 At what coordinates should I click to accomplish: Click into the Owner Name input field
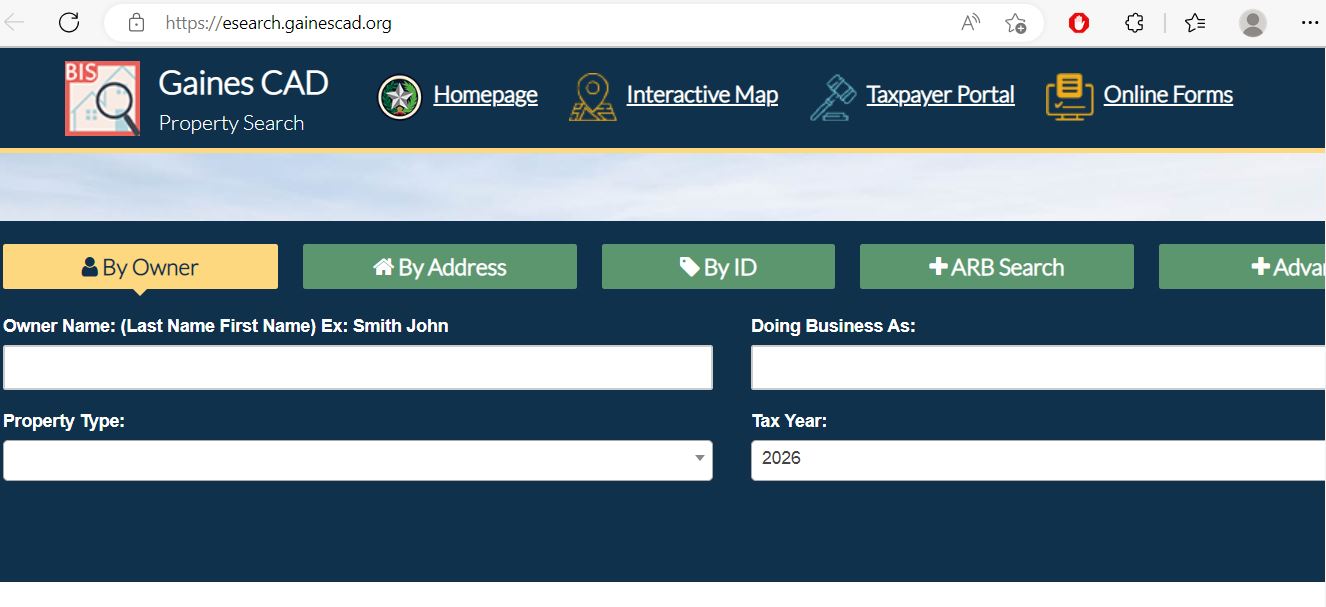[358, 367]
